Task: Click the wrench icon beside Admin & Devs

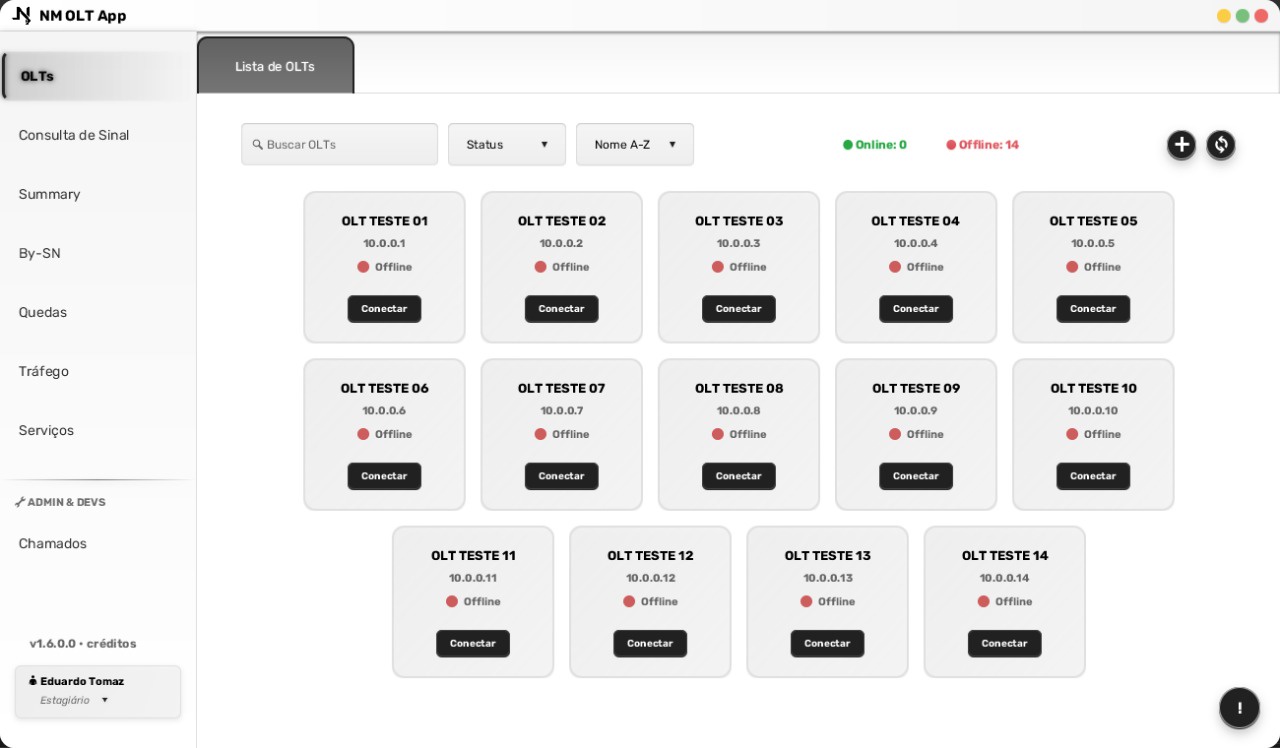Action: pyautogui.click(x=20, y=502)
